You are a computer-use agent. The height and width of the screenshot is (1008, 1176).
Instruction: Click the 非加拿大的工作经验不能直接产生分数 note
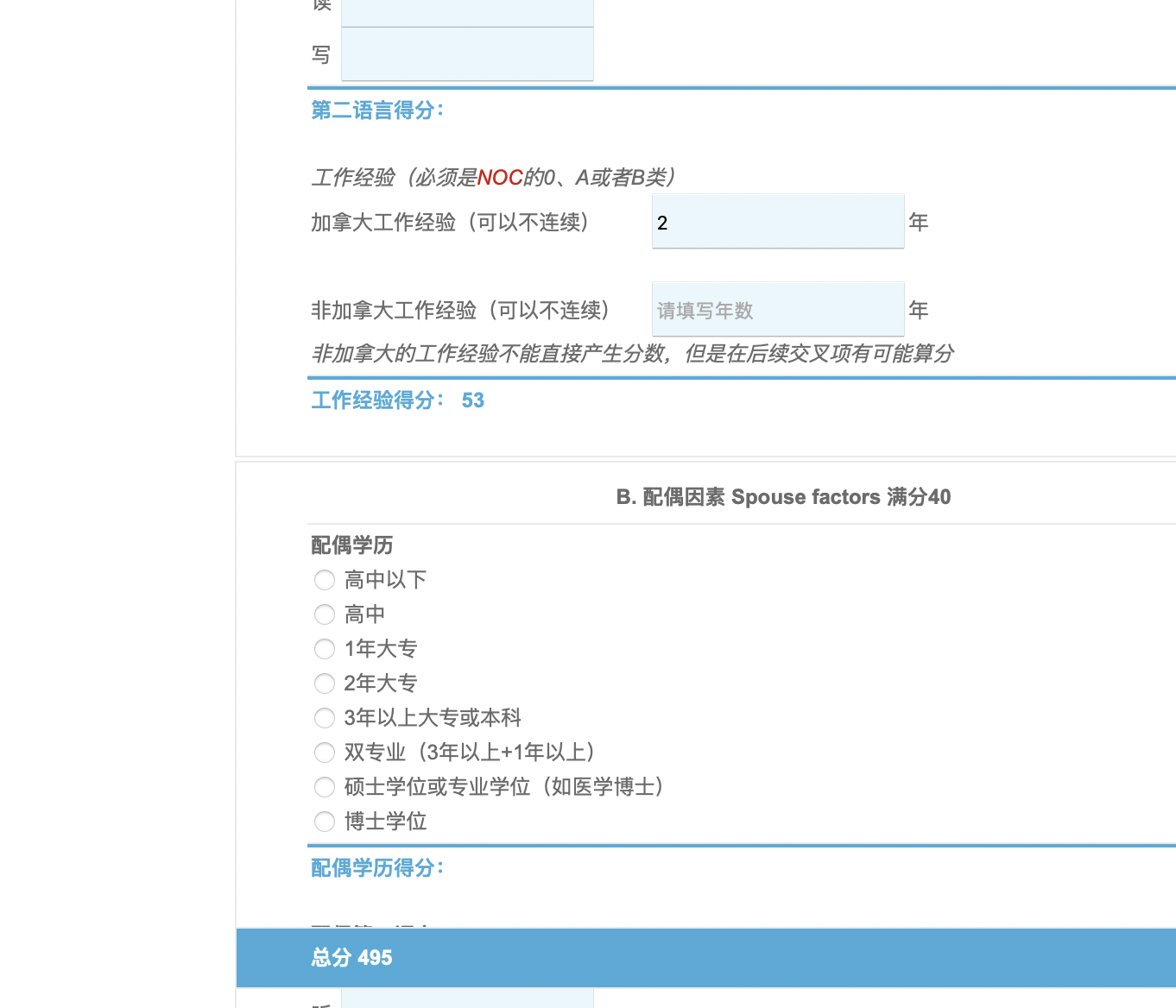(633, 354)
